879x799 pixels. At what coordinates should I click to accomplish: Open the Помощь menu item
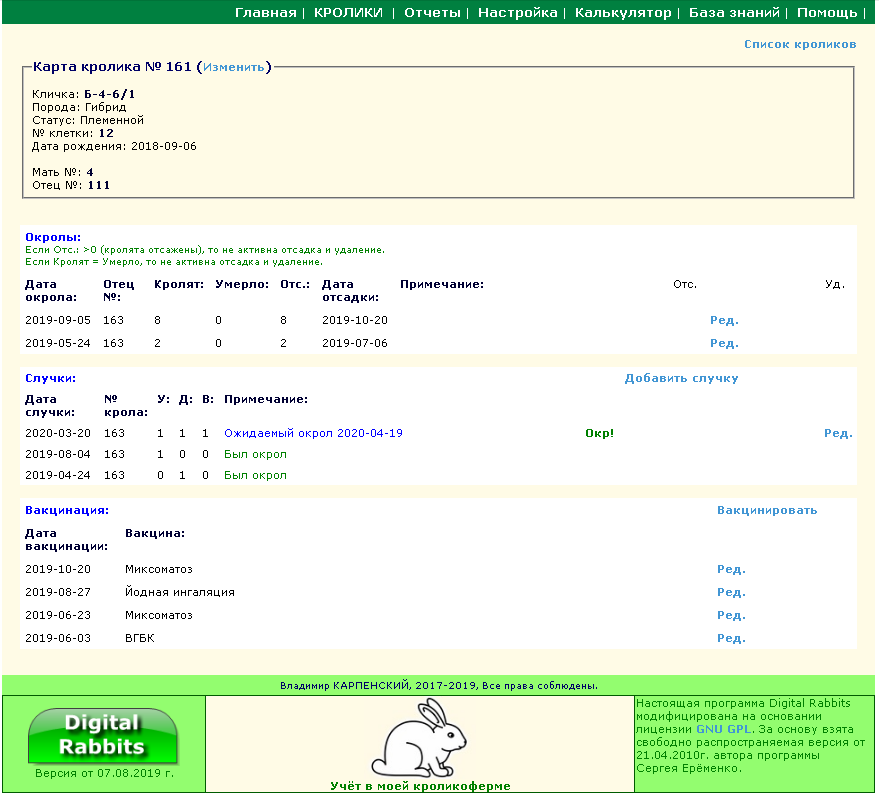point(827,12)
